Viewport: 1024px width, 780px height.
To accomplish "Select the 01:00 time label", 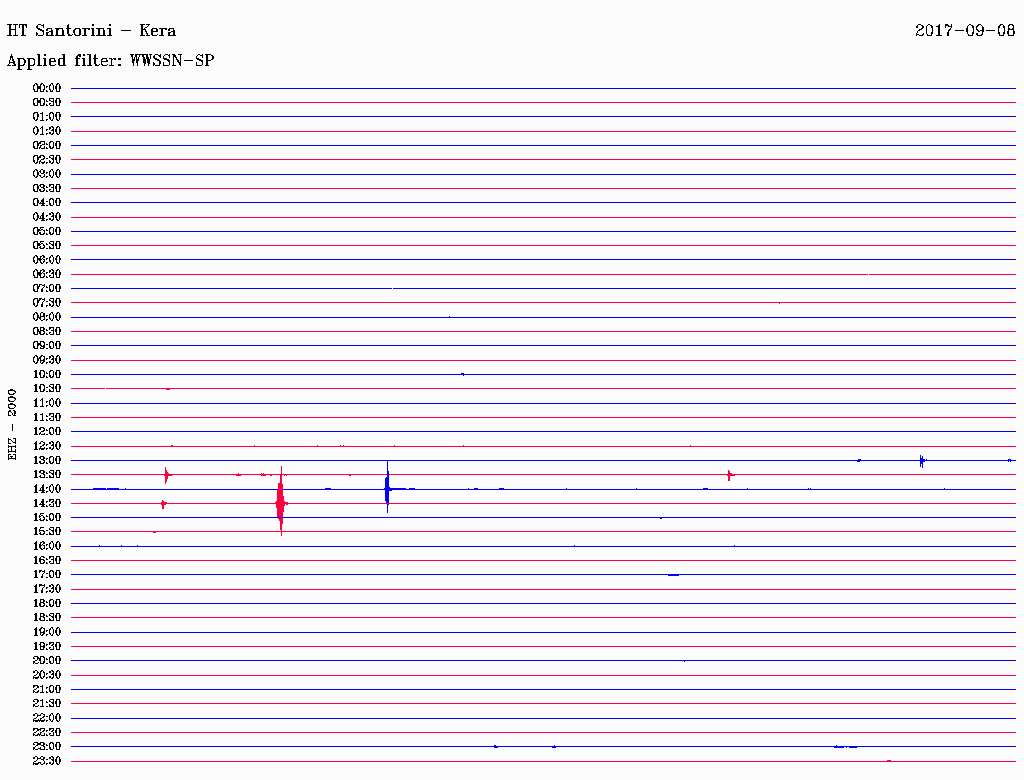I will pyautogui.click(x=47, y=117).
